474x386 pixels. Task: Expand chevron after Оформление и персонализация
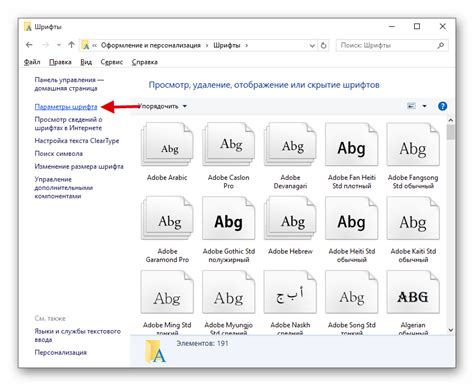click(207, 45)
